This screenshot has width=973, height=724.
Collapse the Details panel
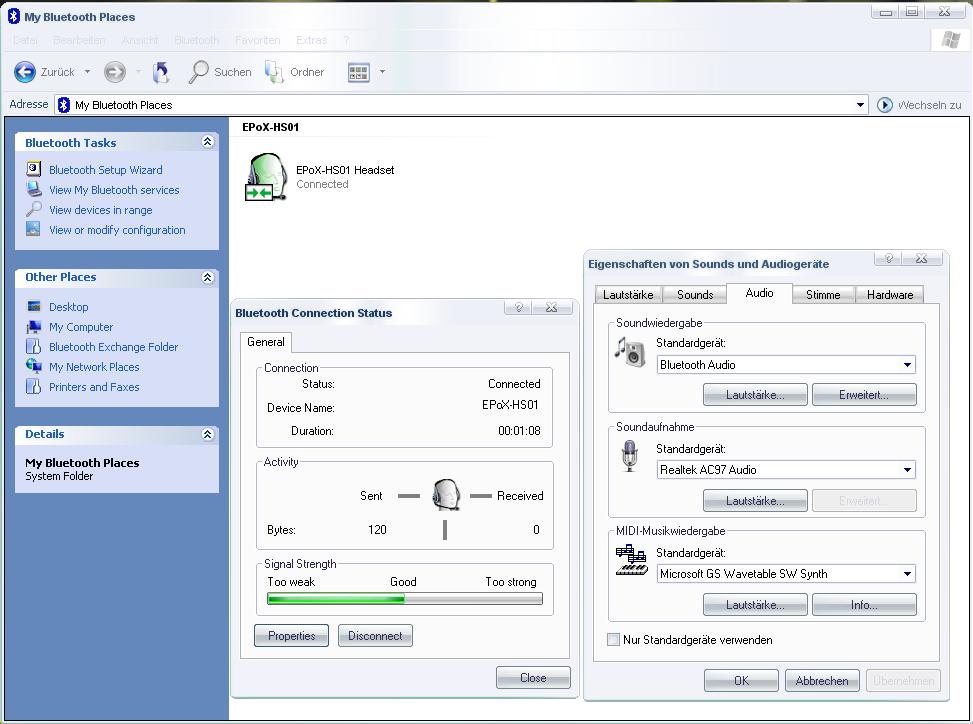click(x=207, y=434)
